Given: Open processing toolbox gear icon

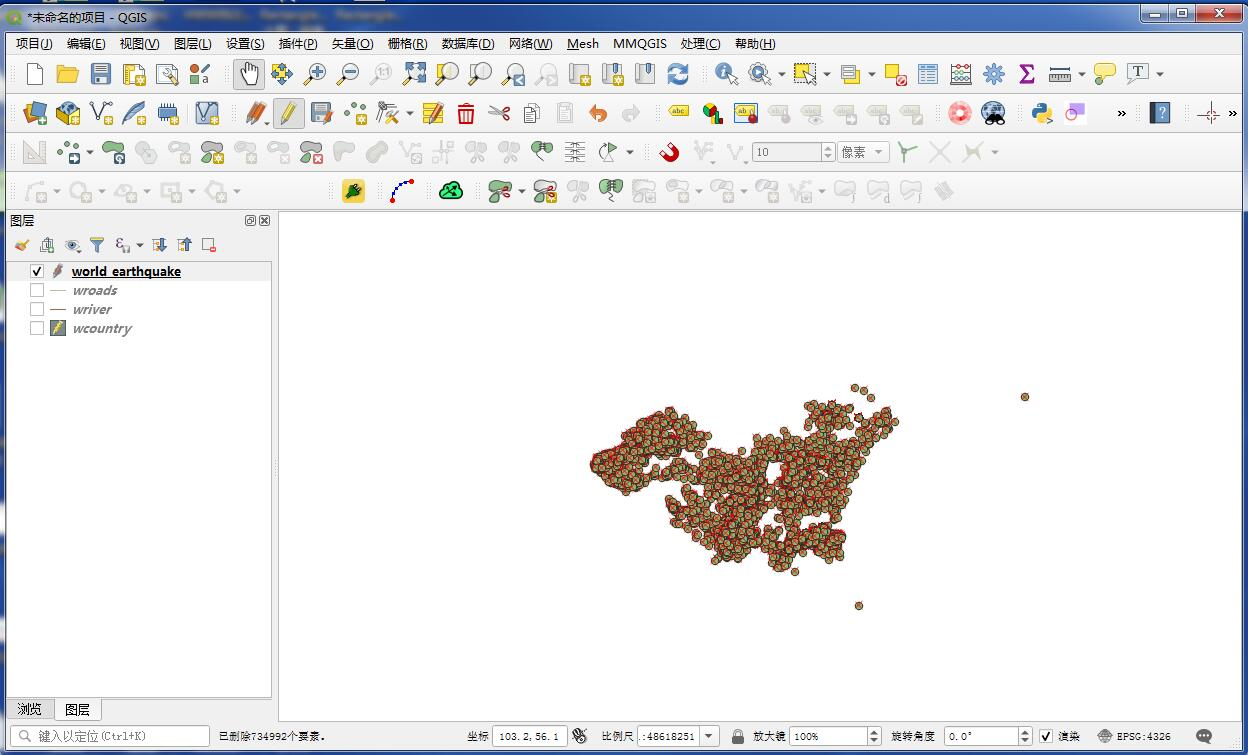Looking at the screenshot, I should click(994, 74).
